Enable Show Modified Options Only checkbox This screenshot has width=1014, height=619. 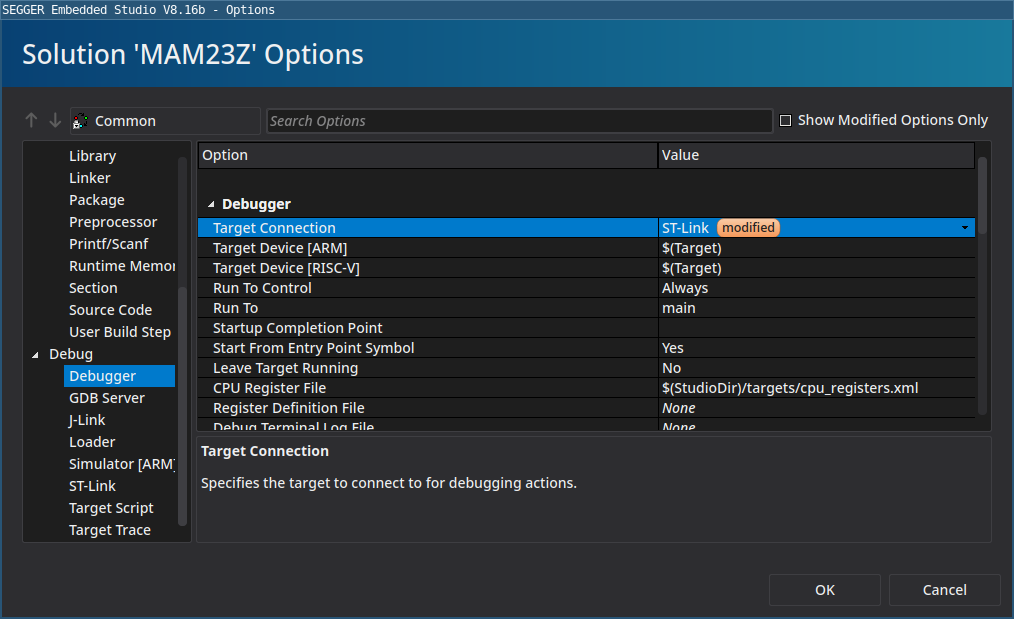tap(785, 121)
